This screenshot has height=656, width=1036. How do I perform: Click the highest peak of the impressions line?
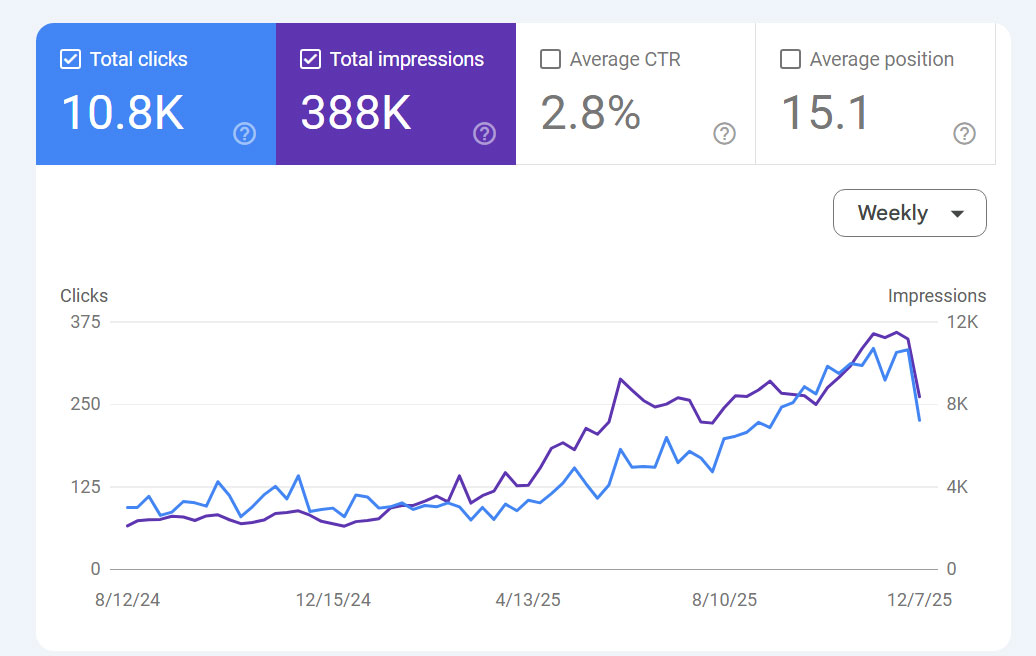click(896, 333)
